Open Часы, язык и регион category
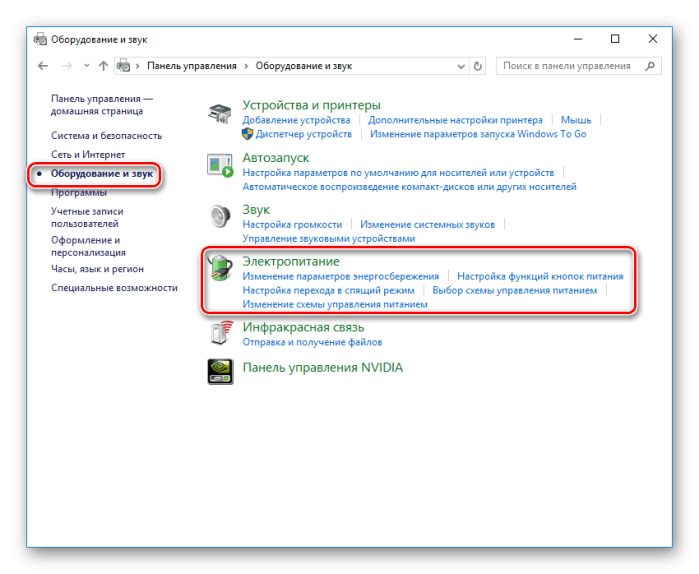 tap(97, 269)
